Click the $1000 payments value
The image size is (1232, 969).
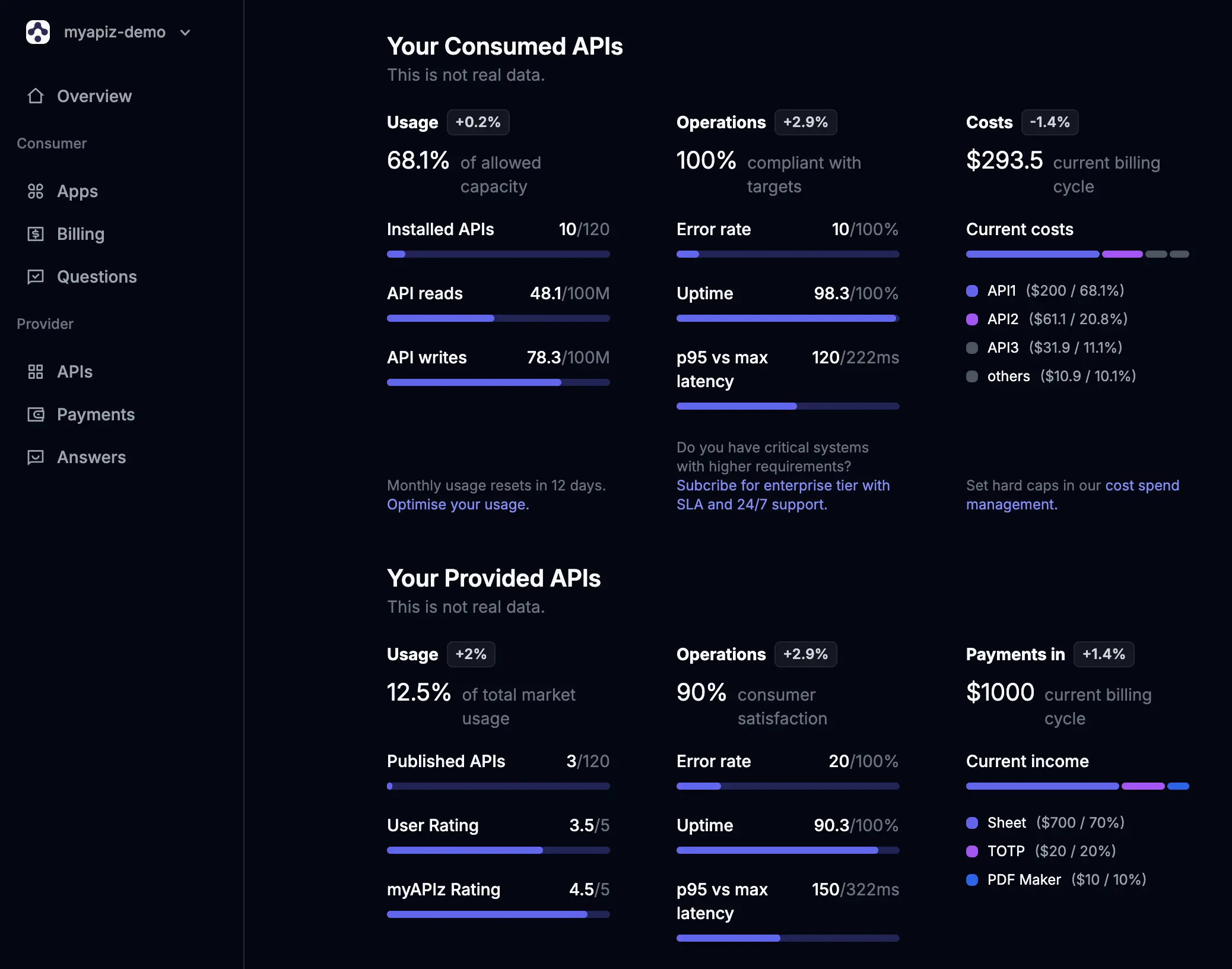(x=1001, y=692)
